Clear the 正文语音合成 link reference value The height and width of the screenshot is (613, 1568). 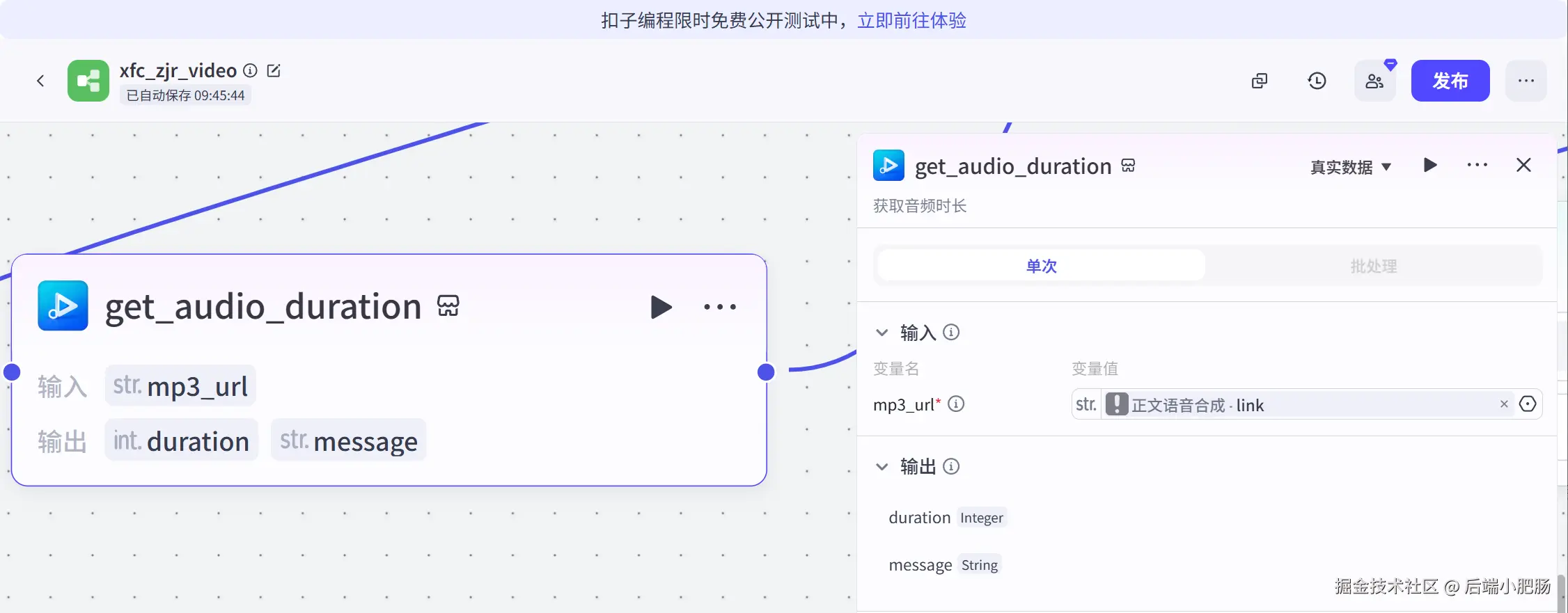click(1504, 404)
